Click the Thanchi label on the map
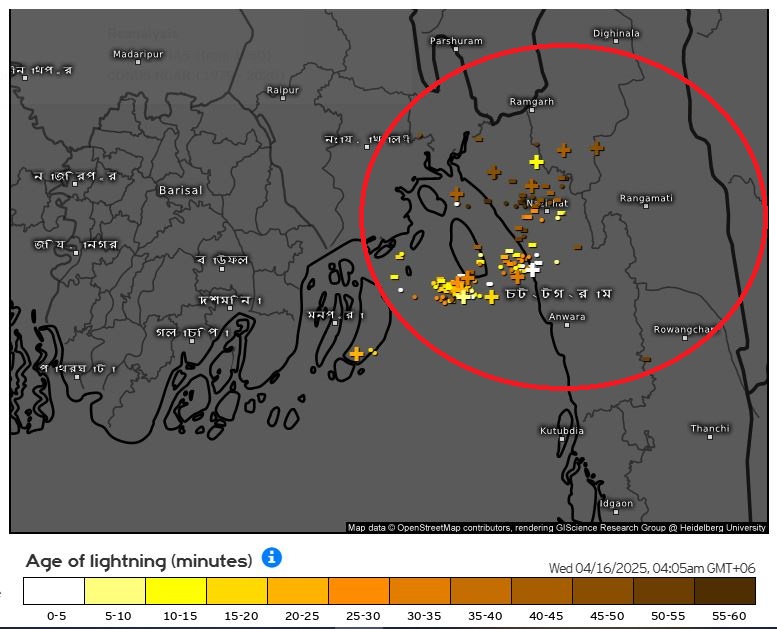The height and width of the screenshot is (629, 777). pos(710,428)
